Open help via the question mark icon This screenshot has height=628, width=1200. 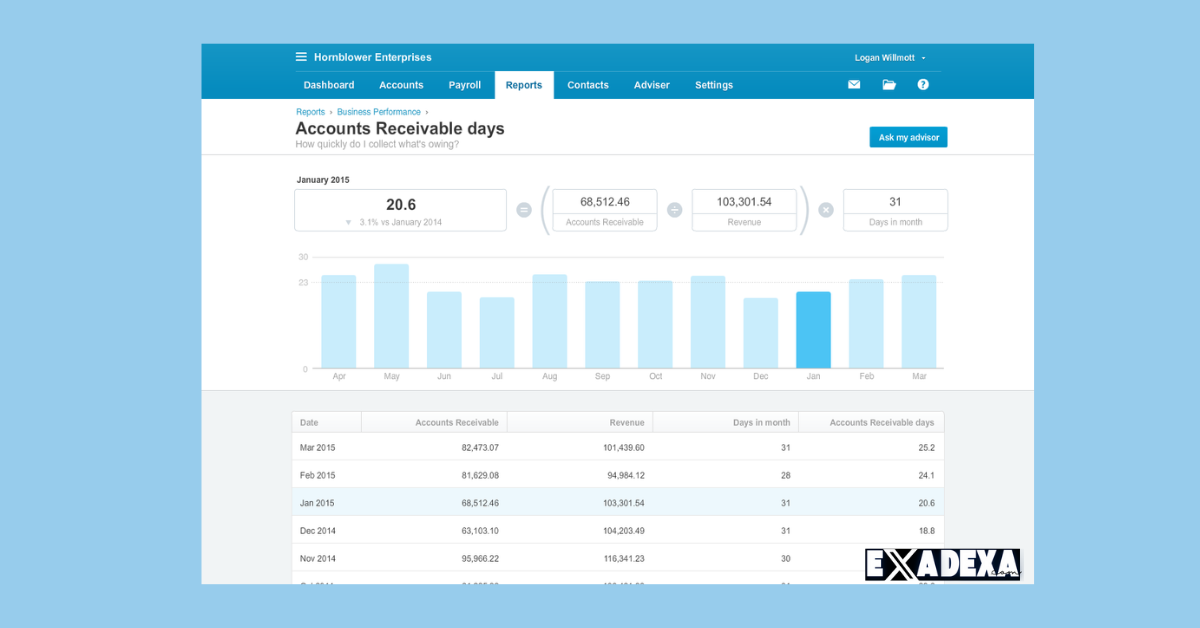coord(922,84)
